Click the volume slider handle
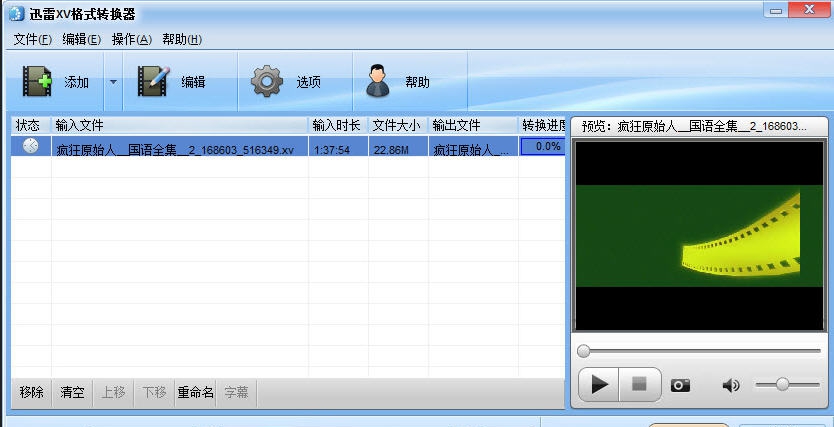 [782, 384]
